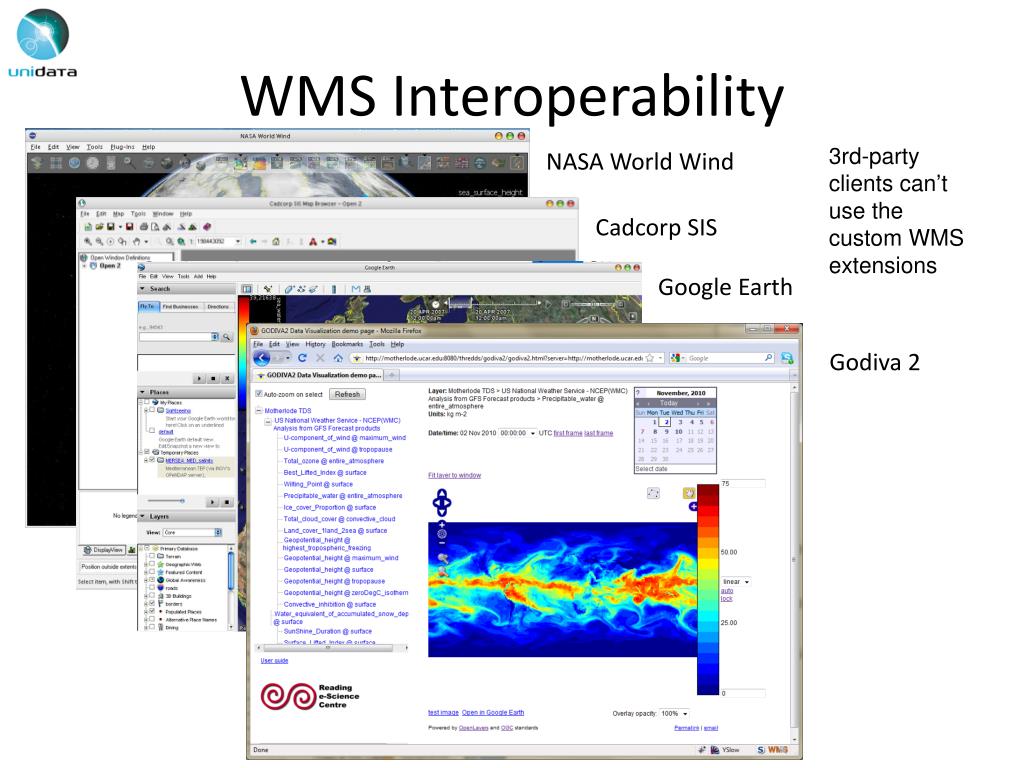This screenshot has width=1024, height=768.
Task: Click the User guide link
Action: (x=274, y=660)
